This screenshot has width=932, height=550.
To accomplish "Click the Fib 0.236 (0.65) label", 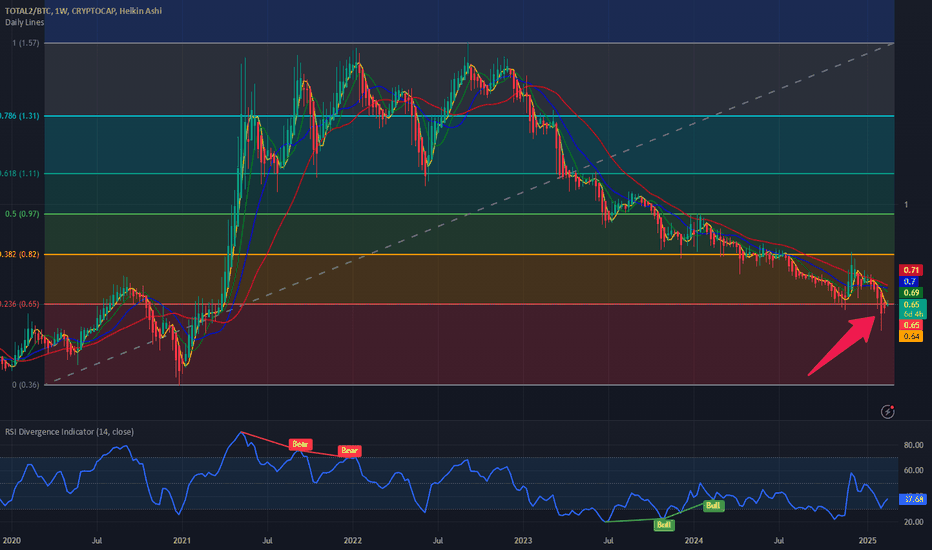I will (20, 304).
